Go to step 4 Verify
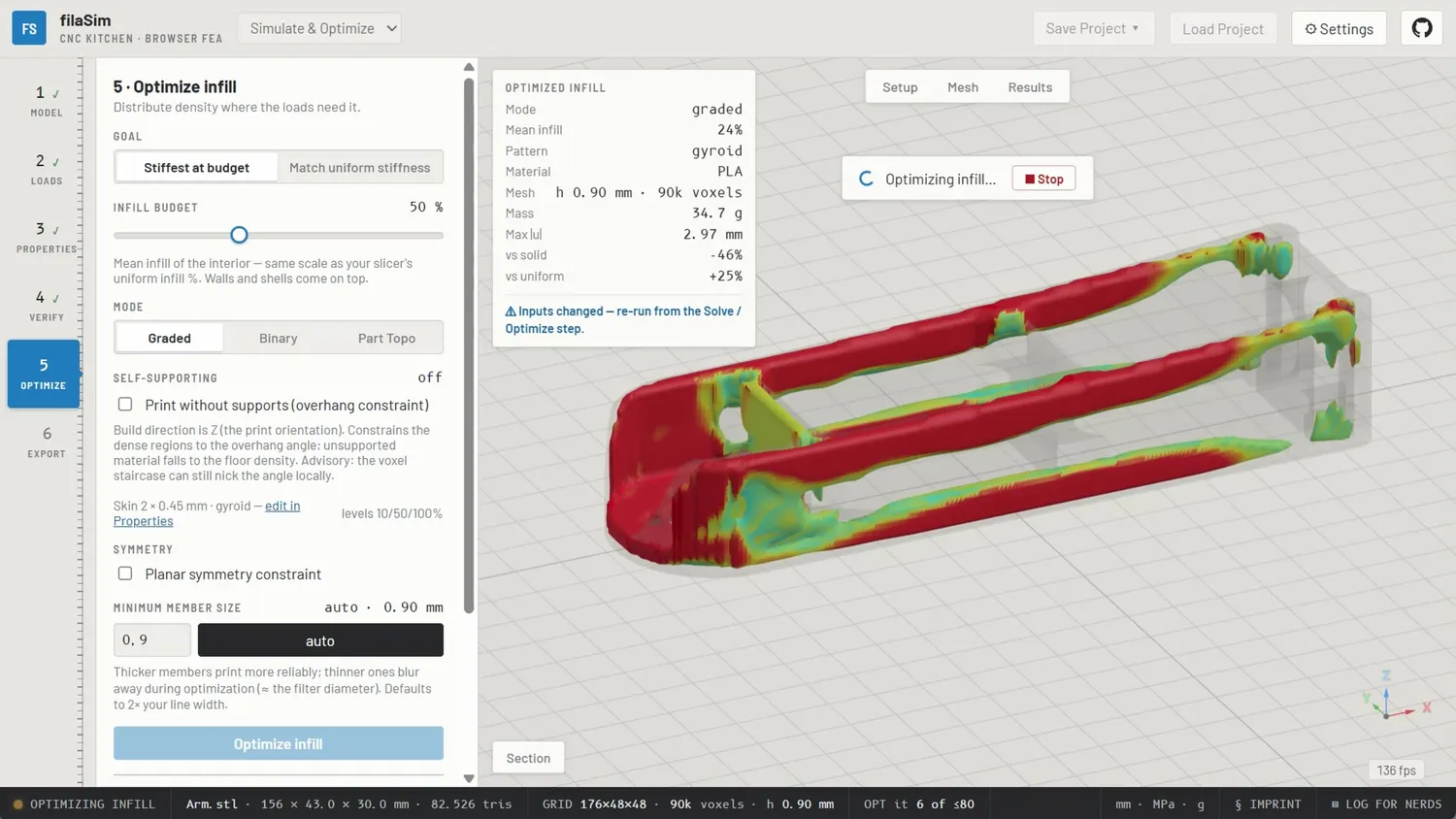 (x=46, y=305)
